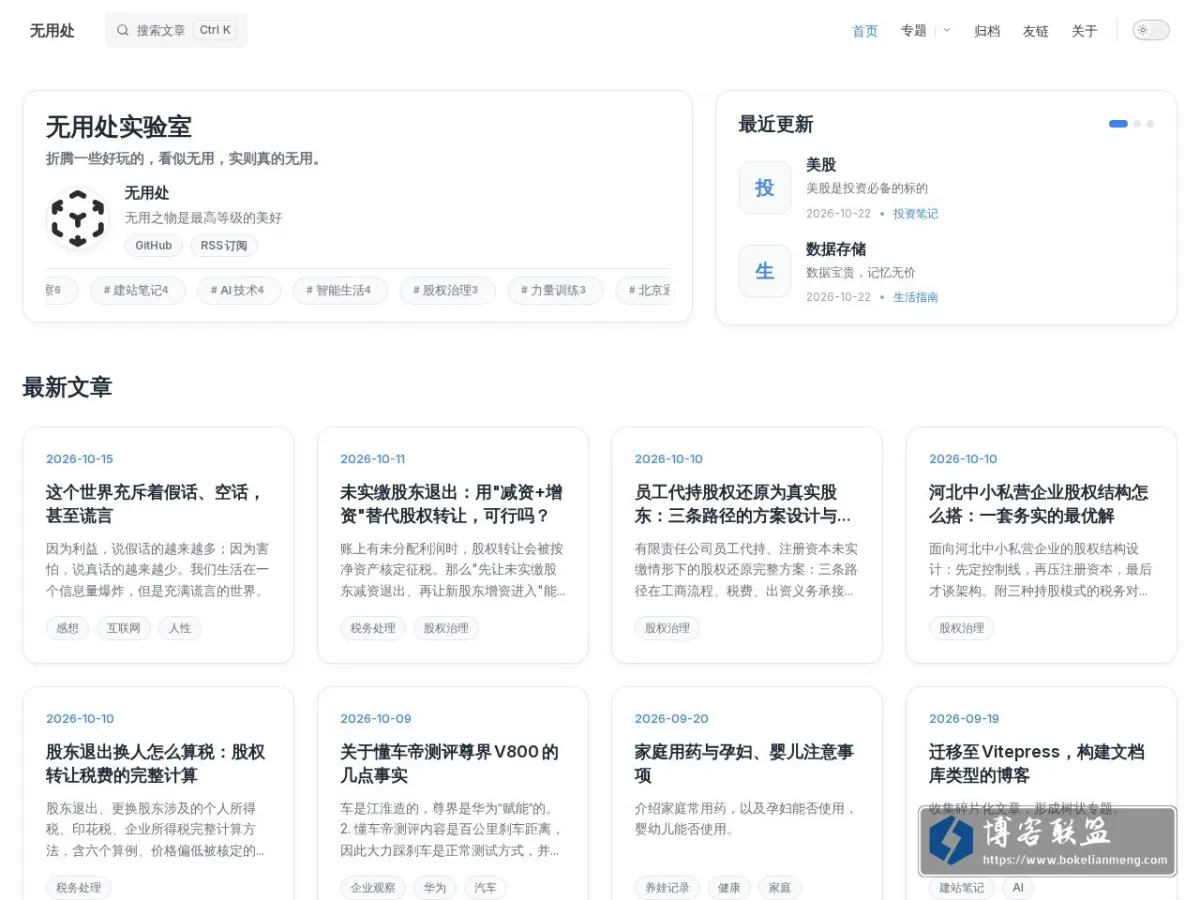This screenshot has width=1200, height=900.
Task: Click the 无用处 hexagon avatar
Action: [77, 218]
